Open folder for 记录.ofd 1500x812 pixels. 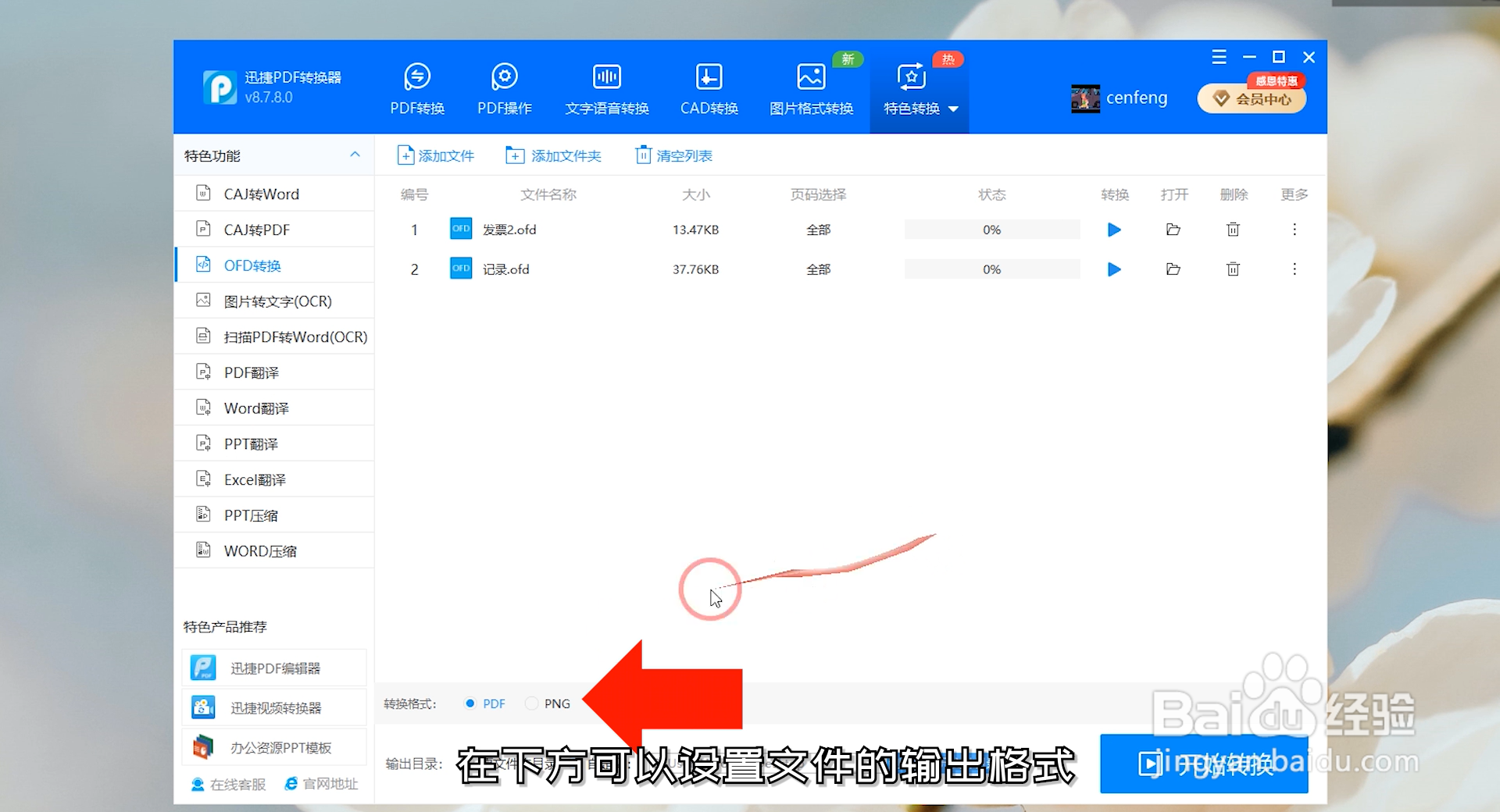click(x=1173, y=269)
